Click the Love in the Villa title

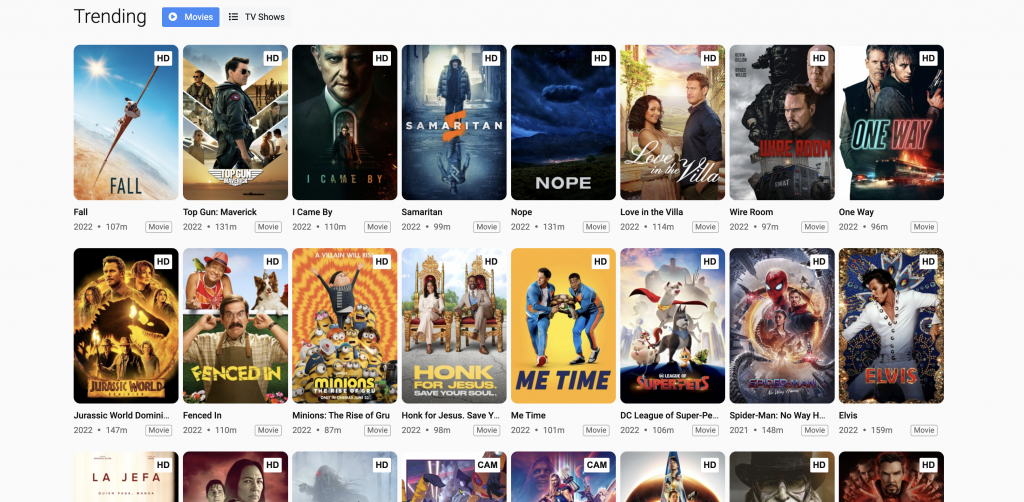pyautogui.click(x=652, y=212)
